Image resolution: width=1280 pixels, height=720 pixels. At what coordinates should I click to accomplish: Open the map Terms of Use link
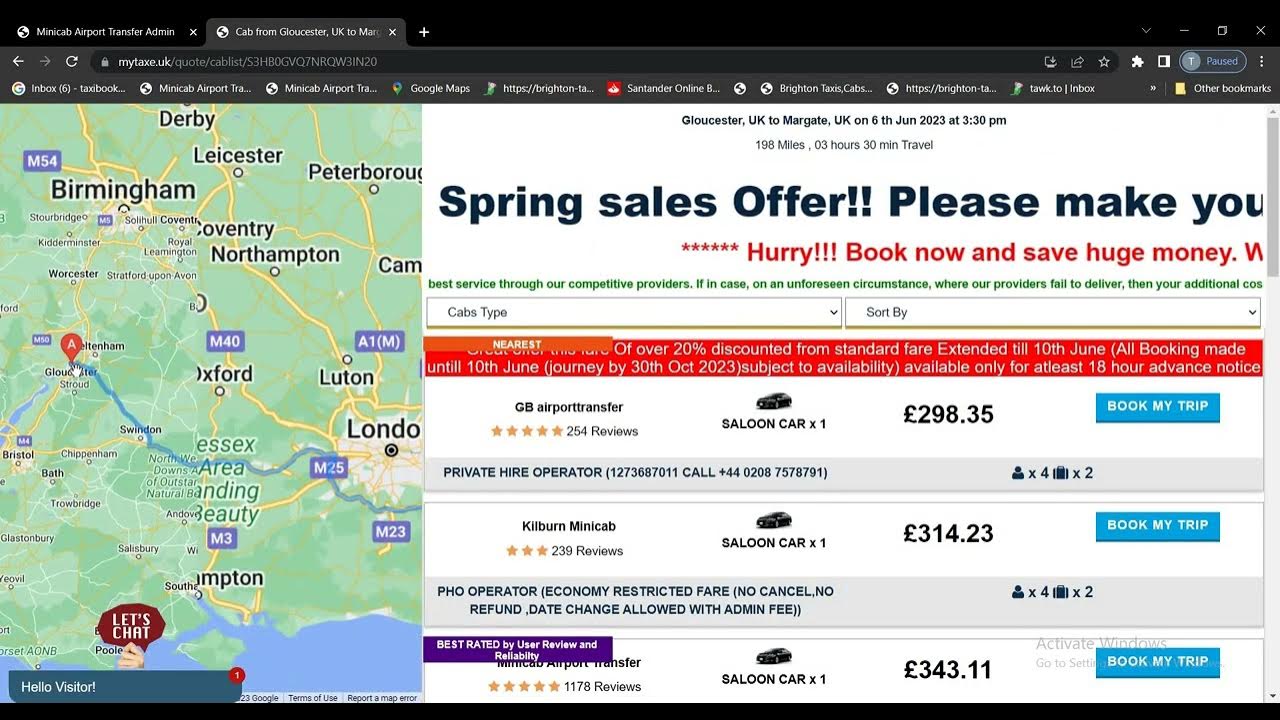coord(313,698)
